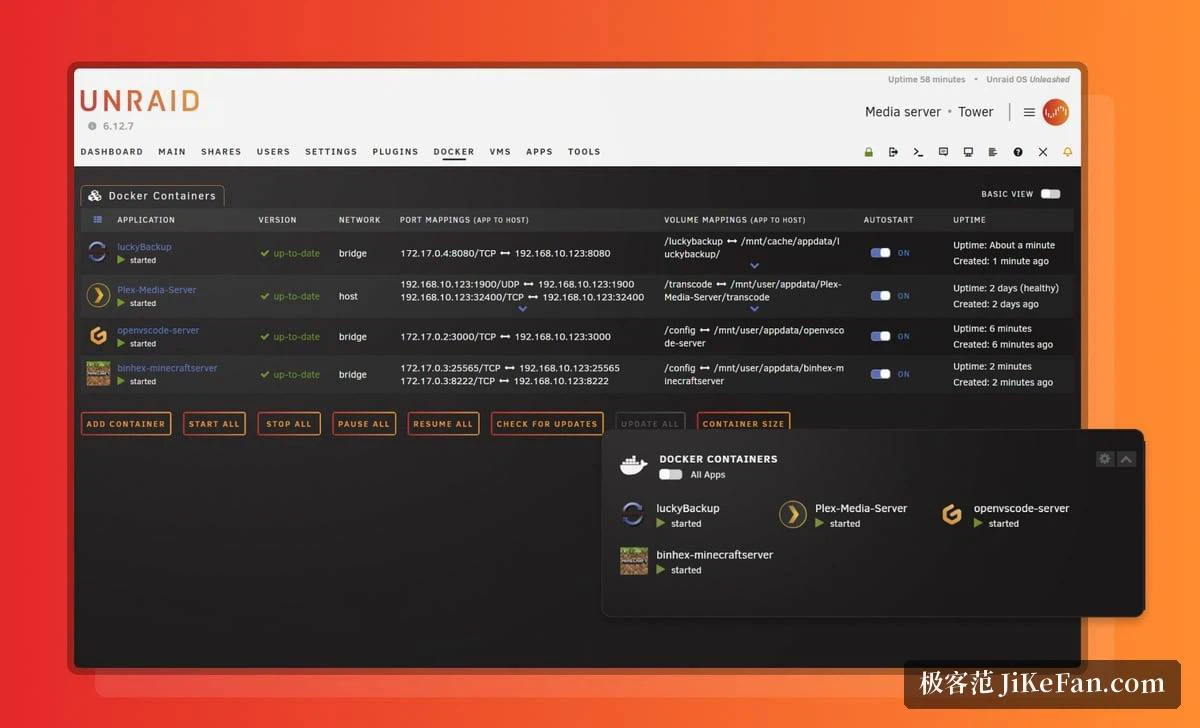Go to the Dashboard menu

click(x=112, y=152)
